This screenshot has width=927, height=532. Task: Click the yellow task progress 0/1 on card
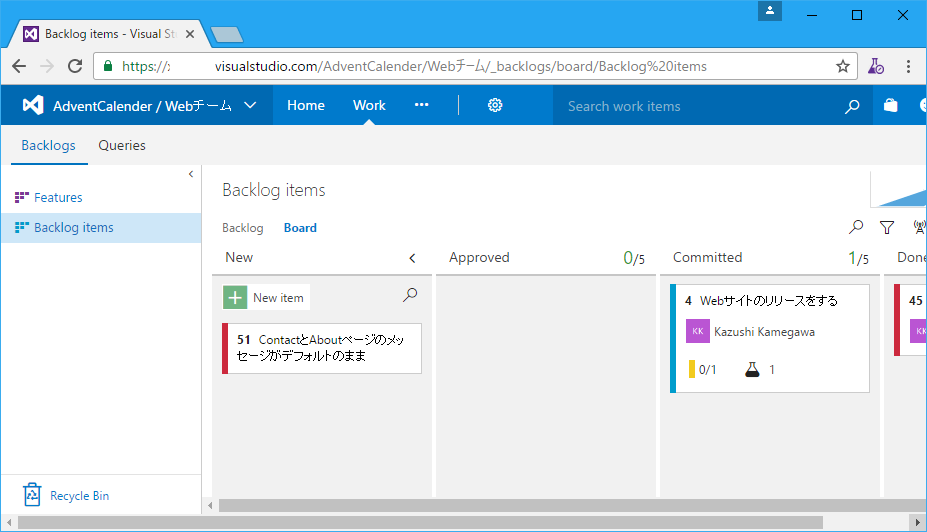tap(702, 369)
